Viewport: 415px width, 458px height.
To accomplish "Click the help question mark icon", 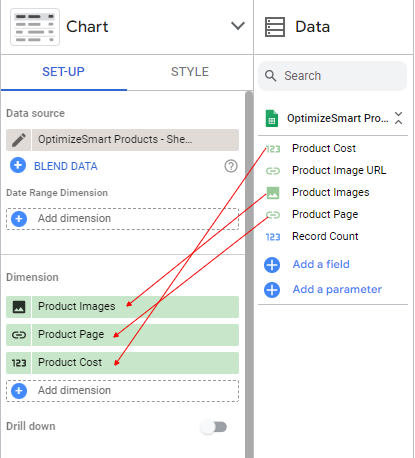I will pyautogui.click(x=231, y=166).
